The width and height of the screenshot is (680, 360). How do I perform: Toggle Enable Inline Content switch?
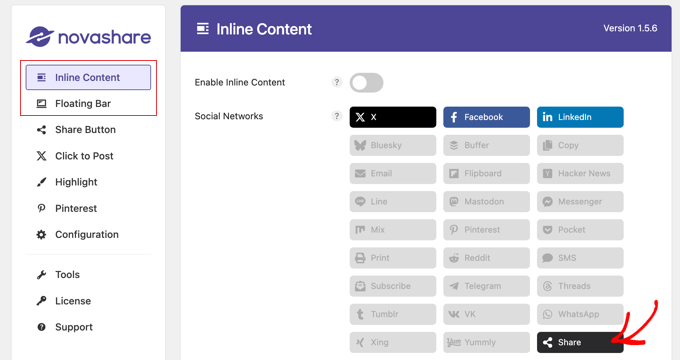tap(366, 82)
